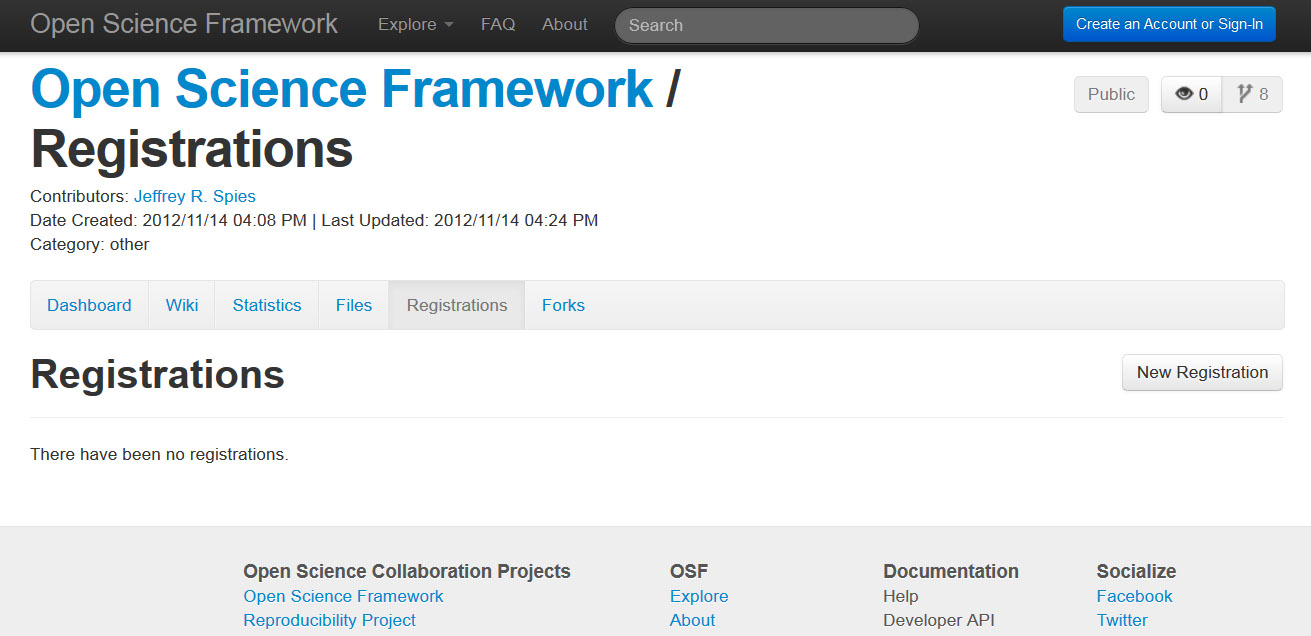1311x636 pixels.
Task: Click the New Registration button
Action: [1202, 372]
